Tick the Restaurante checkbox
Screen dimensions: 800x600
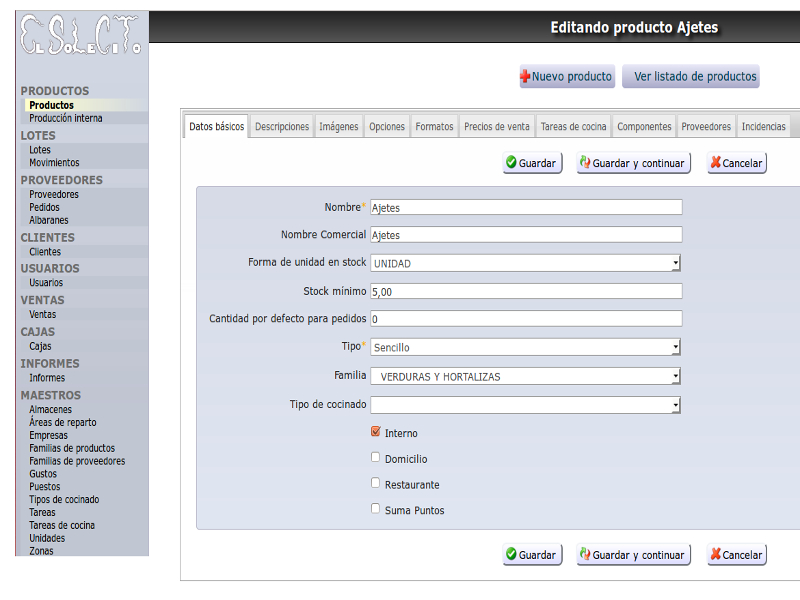376,483
